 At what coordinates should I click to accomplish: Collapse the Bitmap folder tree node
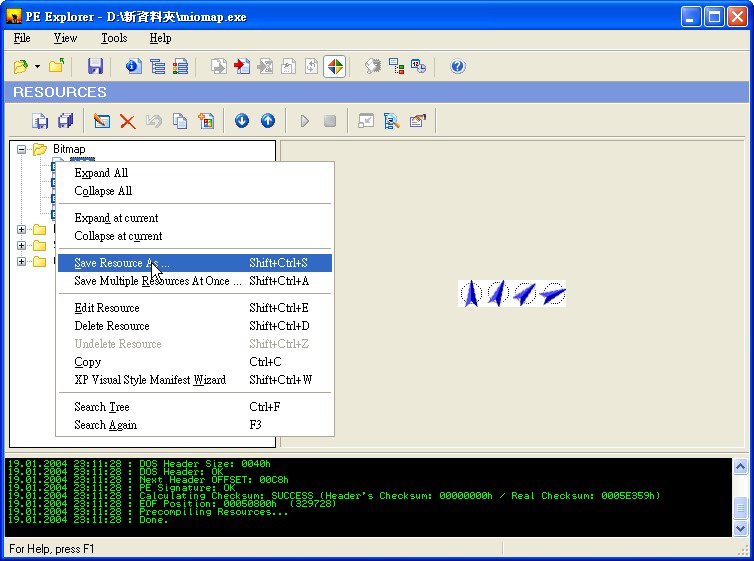21,150
